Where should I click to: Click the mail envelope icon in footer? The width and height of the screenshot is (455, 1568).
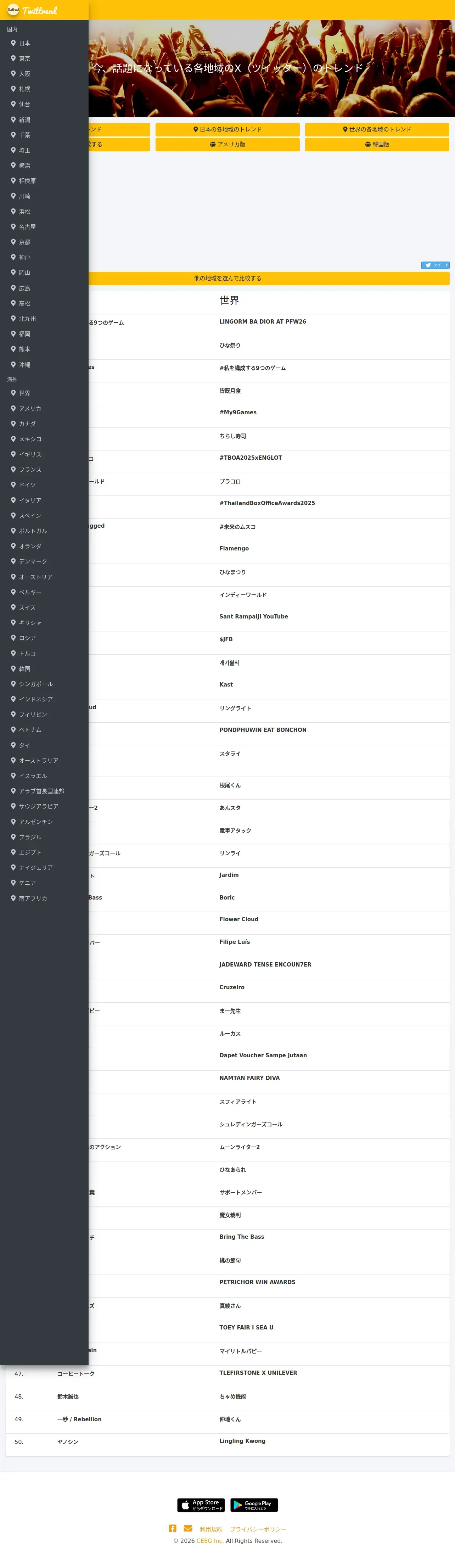pos(188,1528)
